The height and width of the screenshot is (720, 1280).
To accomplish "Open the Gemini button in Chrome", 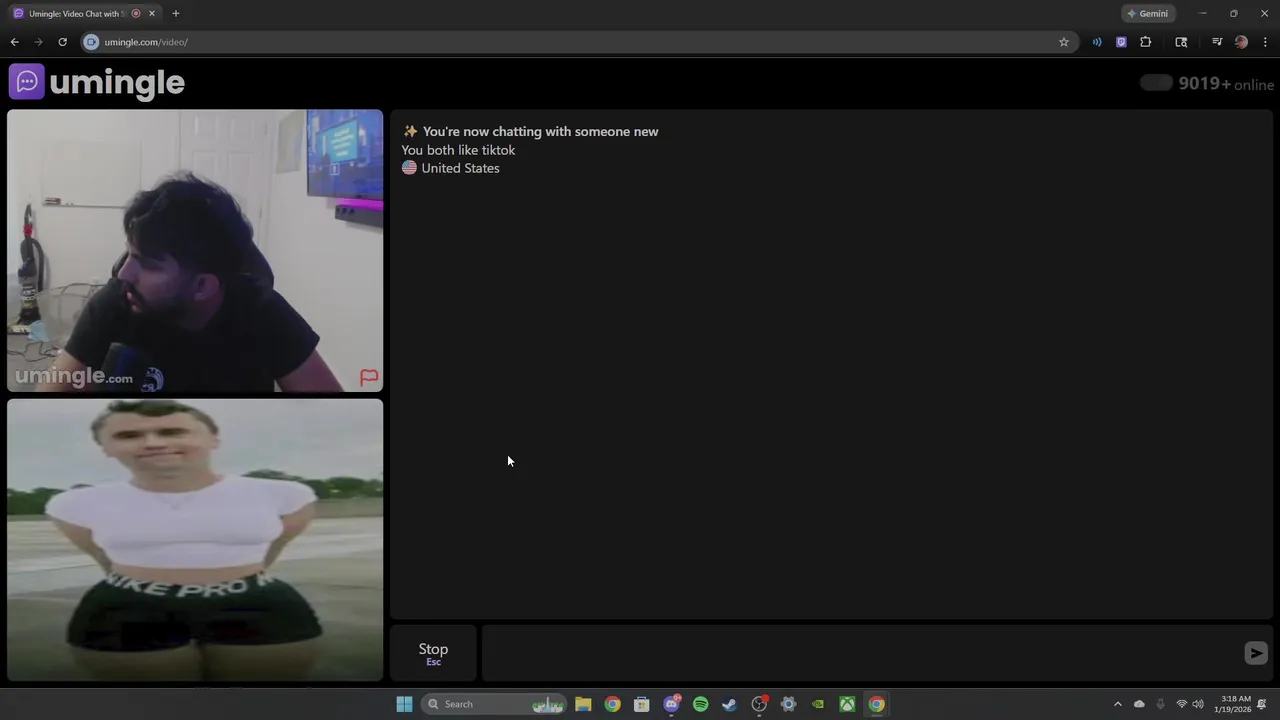I will point(1147,14).
